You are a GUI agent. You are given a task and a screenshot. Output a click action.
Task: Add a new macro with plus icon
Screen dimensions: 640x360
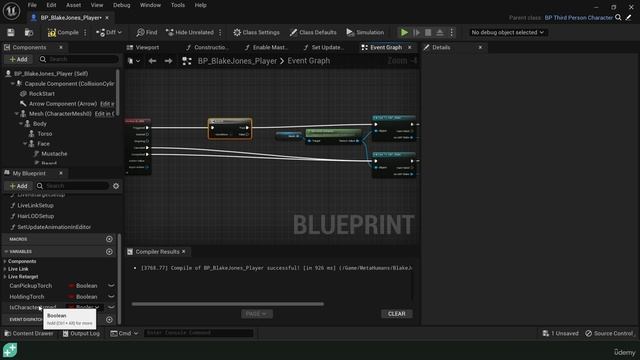coord(109,239)
